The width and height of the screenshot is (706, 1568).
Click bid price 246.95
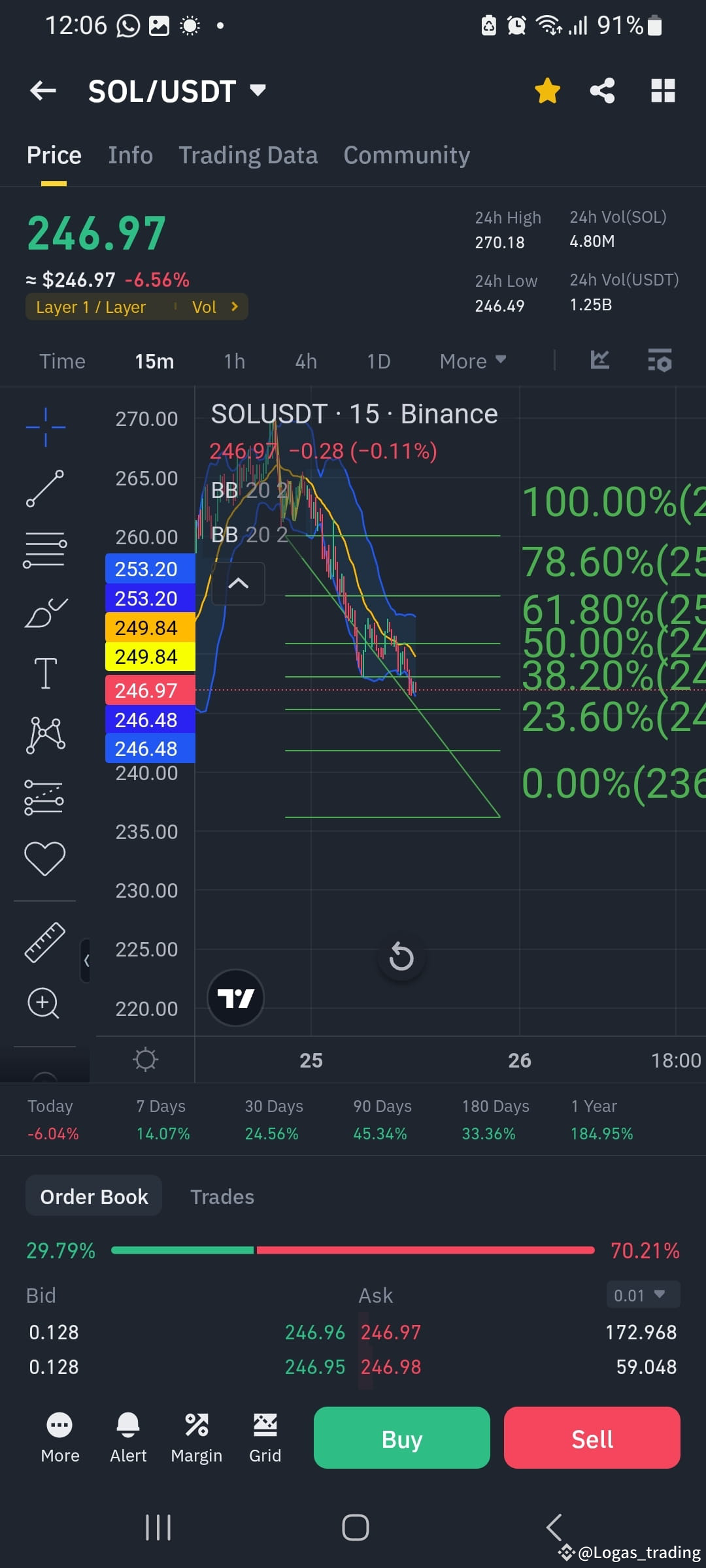[314, 1367]
